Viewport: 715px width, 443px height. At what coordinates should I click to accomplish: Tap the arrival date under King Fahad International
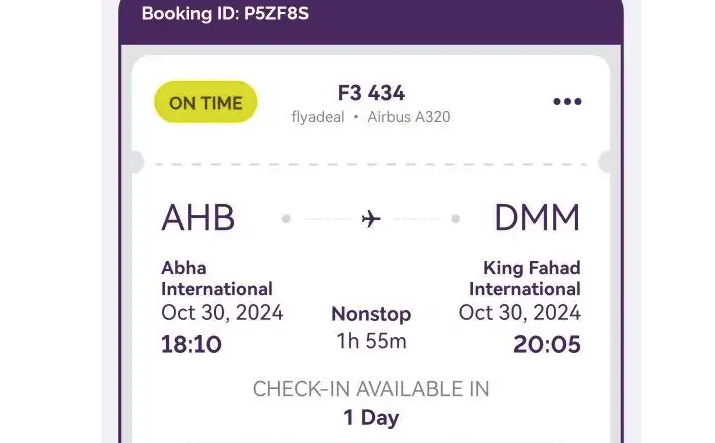click(x=519, y=313)
